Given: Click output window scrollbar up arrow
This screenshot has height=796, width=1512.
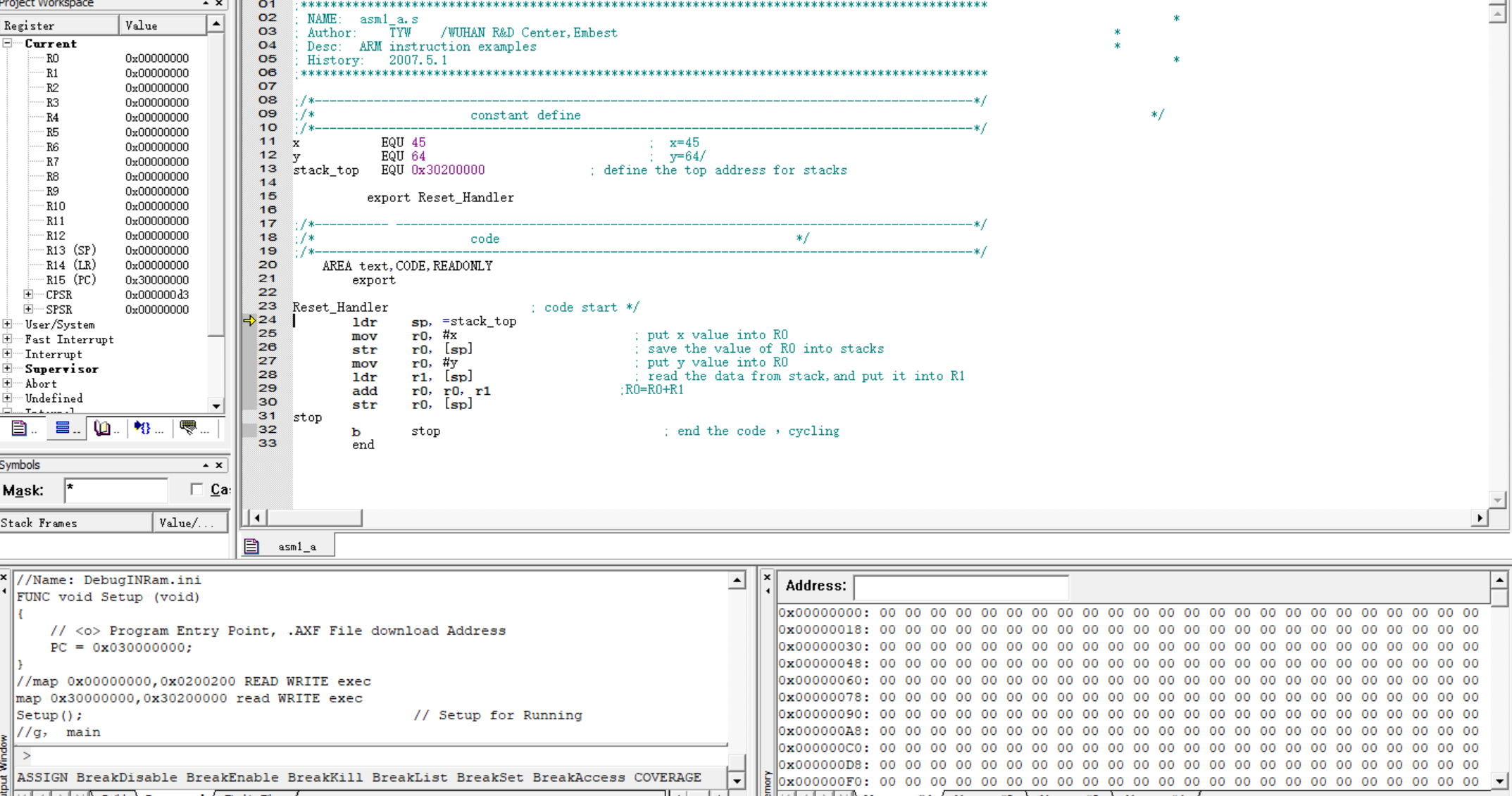Looking at the screenshot, I should [737, 581].
